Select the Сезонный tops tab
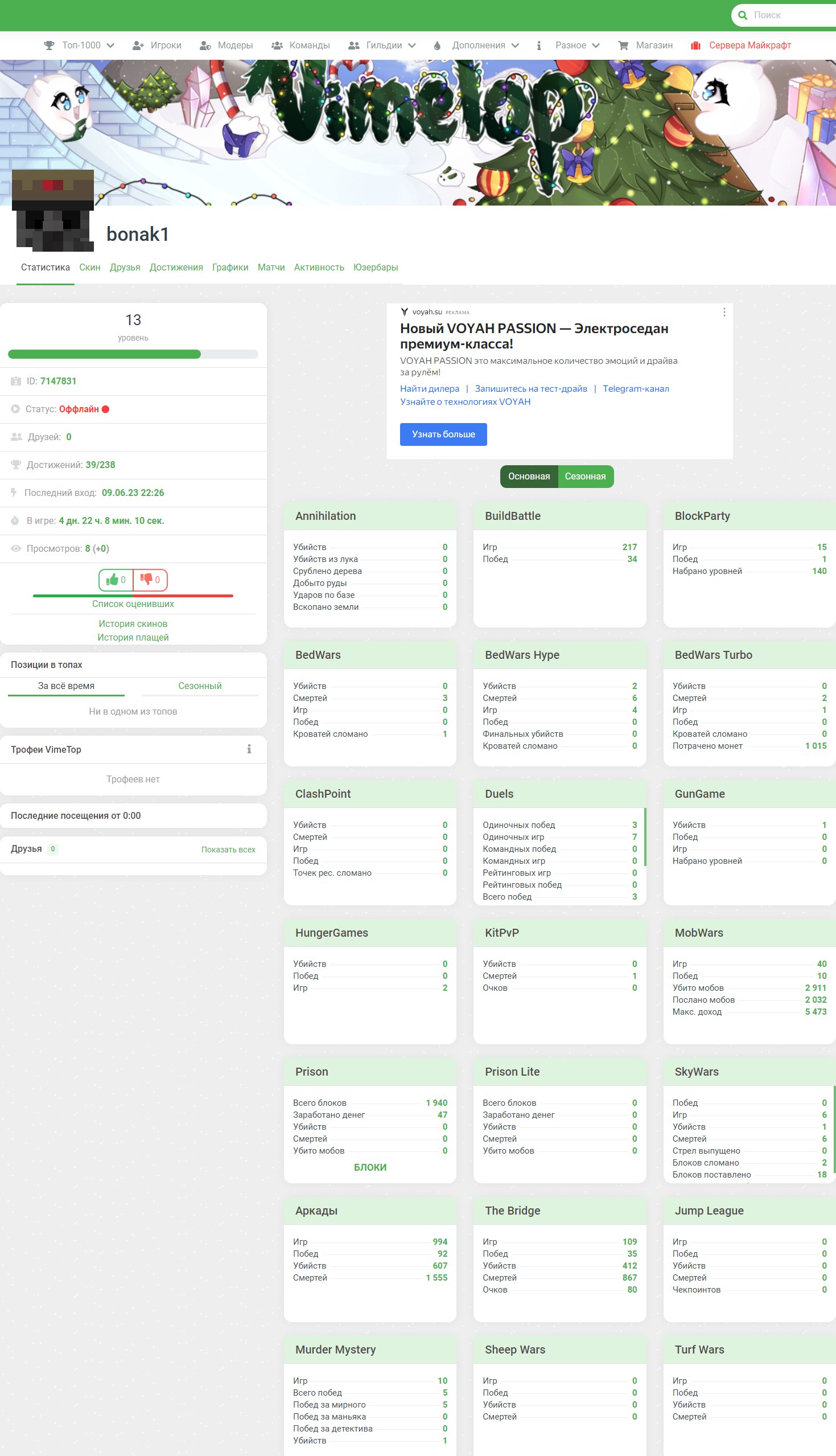Image resolution: width=836 pixels, height=1456 pixels. click(x=200, y=686)
